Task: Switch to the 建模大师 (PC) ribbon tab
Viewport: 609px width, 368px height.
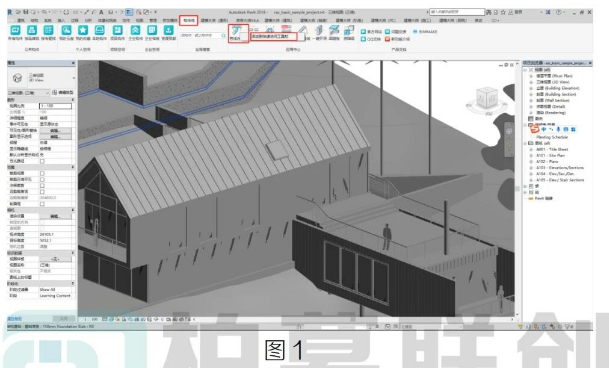Action: coord(383,20)
